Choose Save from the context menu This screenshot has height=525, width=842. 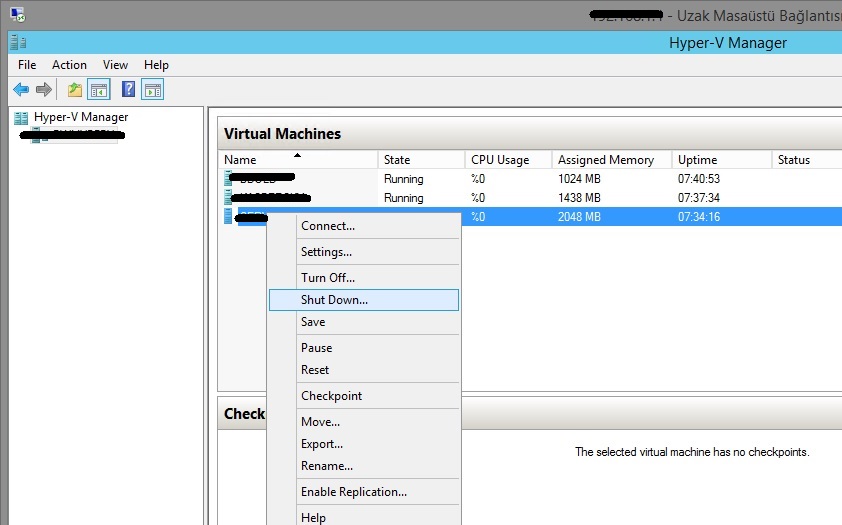coord(364,322)
